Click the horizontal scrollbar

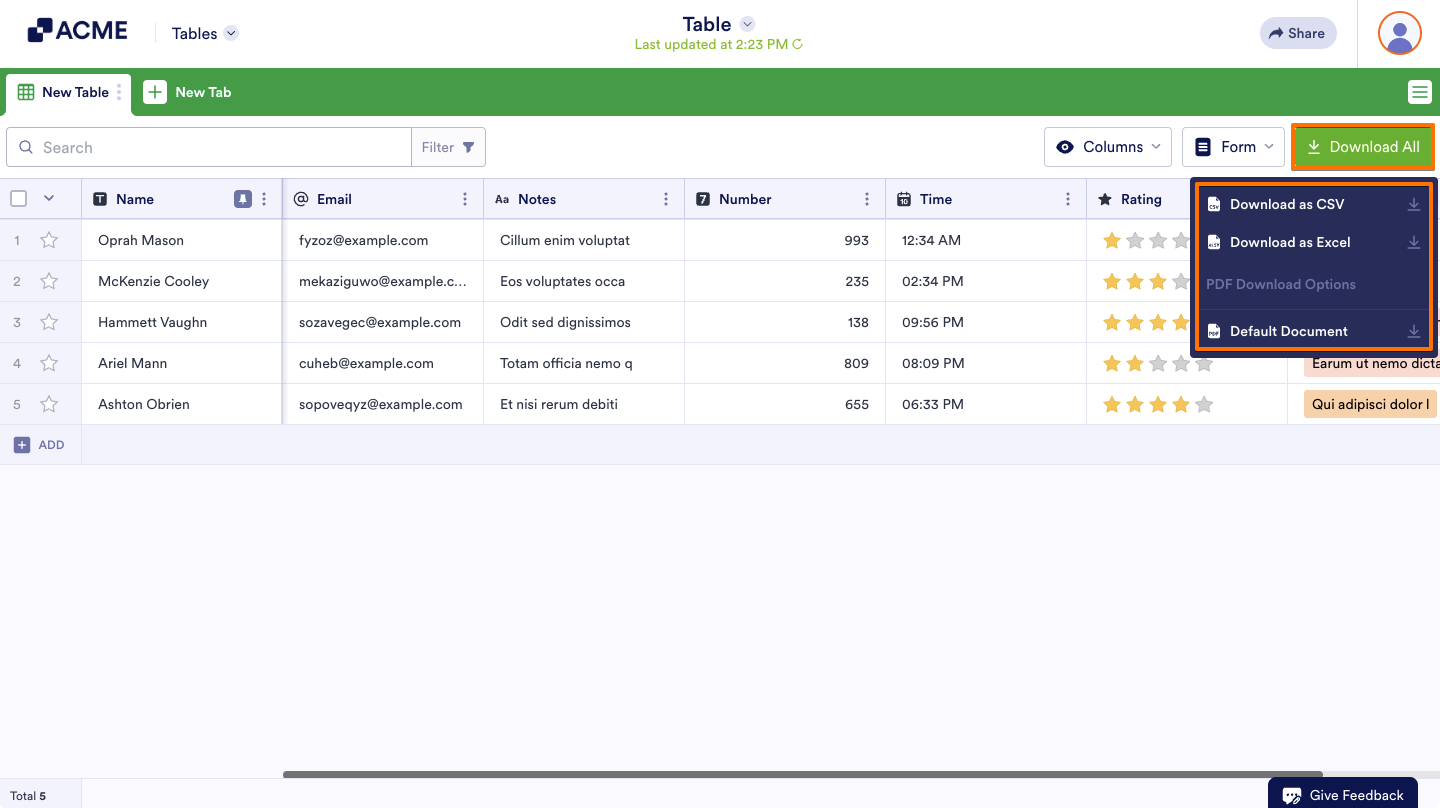pos(803,774)
